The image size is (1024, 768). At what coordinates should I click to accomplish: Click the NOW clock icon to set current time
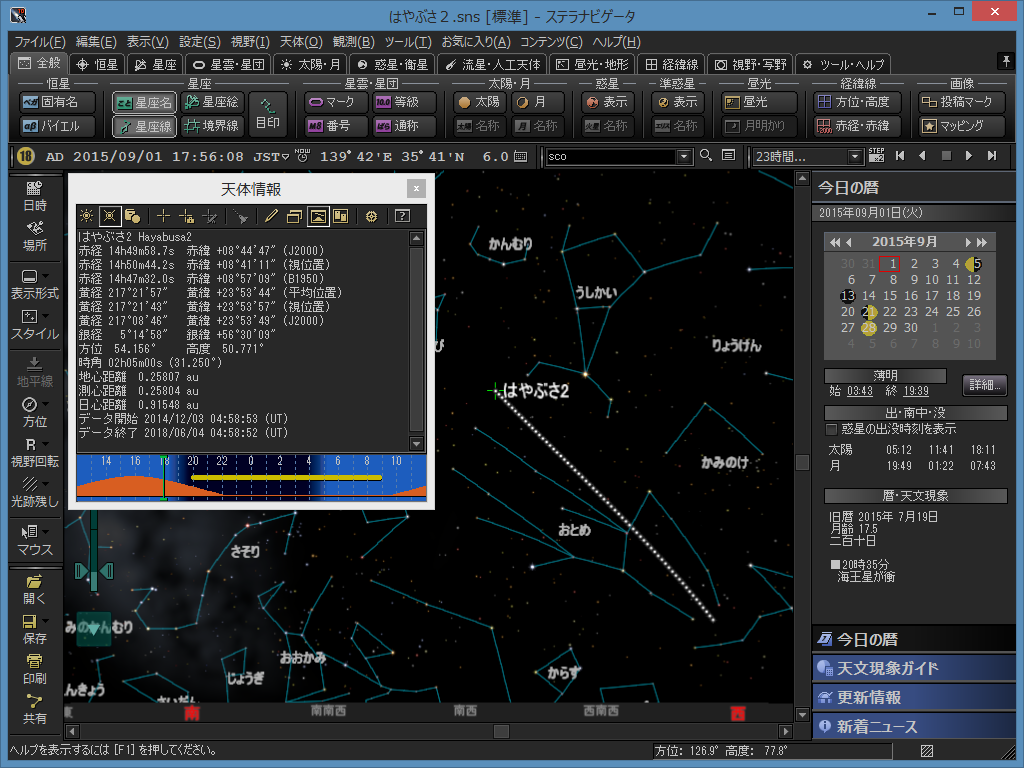pyautogui.click(x=302, y=155)
